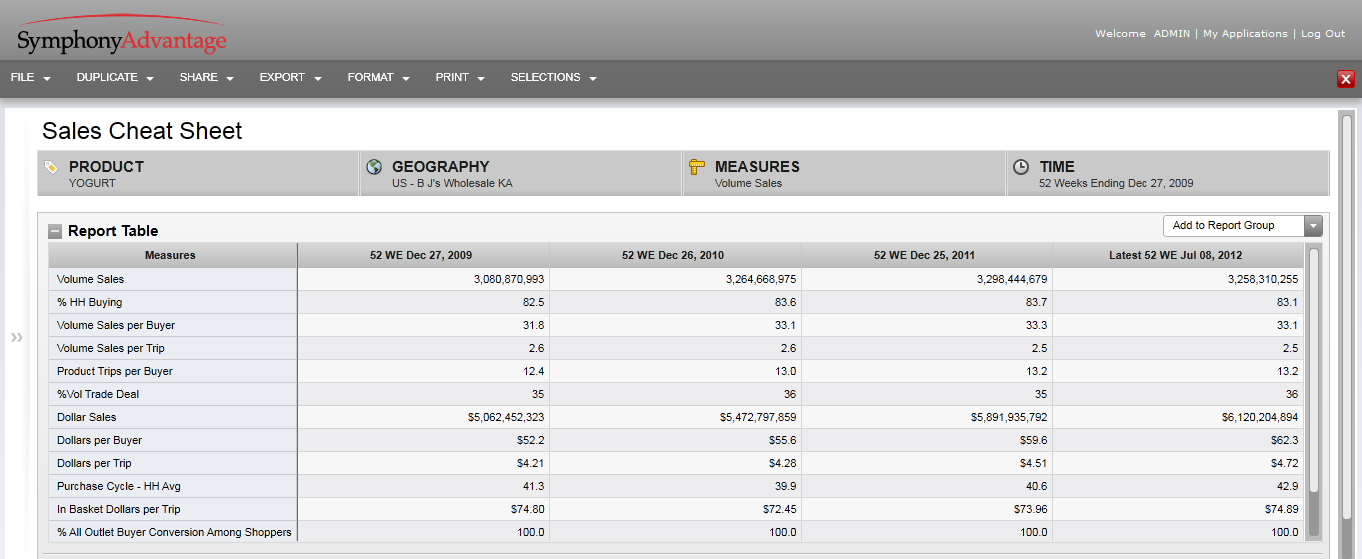Select the Dollar Sales measure row
Viewport: 1362px width, 559px height.
pos(87,417)
